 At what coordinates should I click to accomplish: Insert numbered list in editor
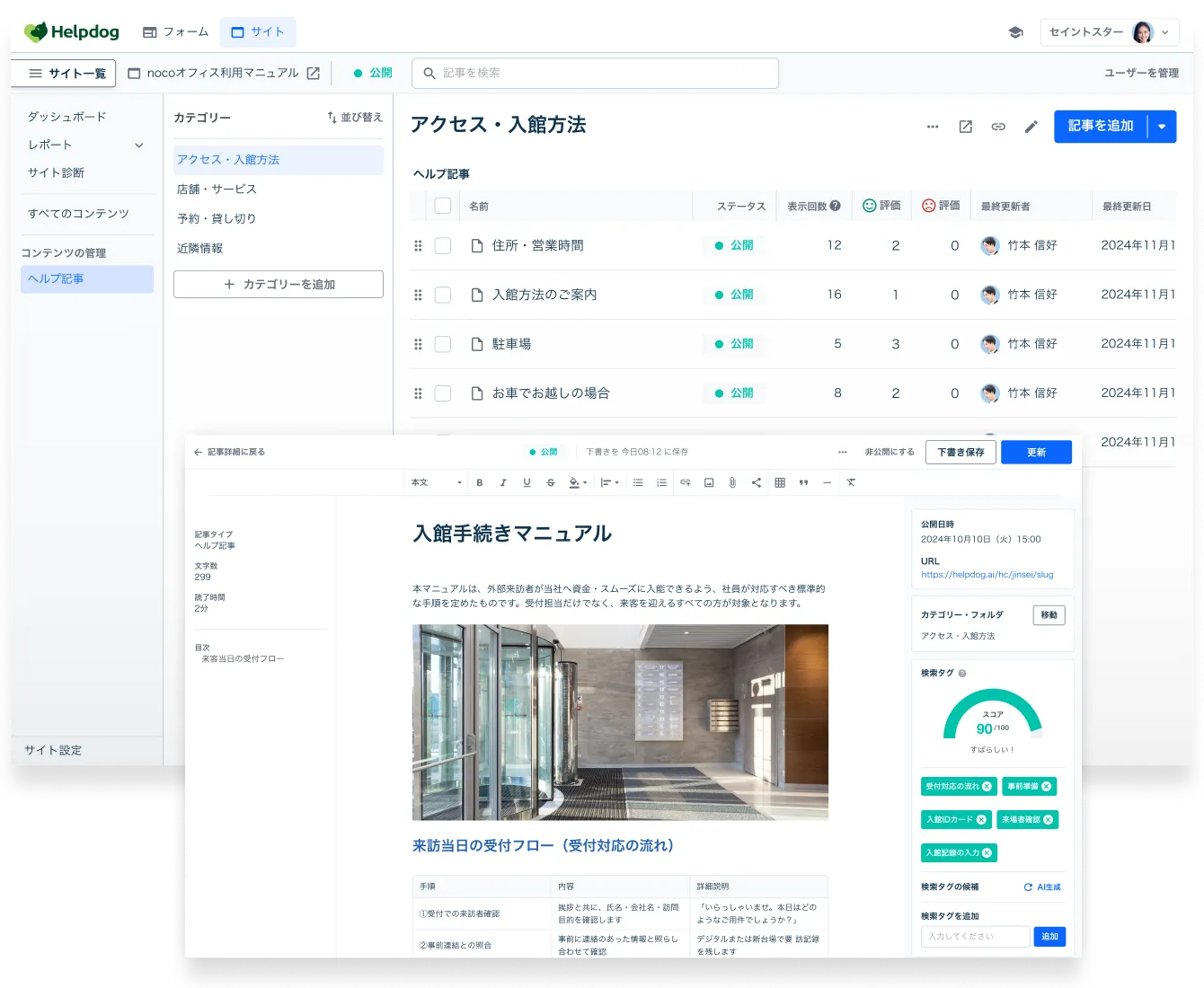pos(661,483)
